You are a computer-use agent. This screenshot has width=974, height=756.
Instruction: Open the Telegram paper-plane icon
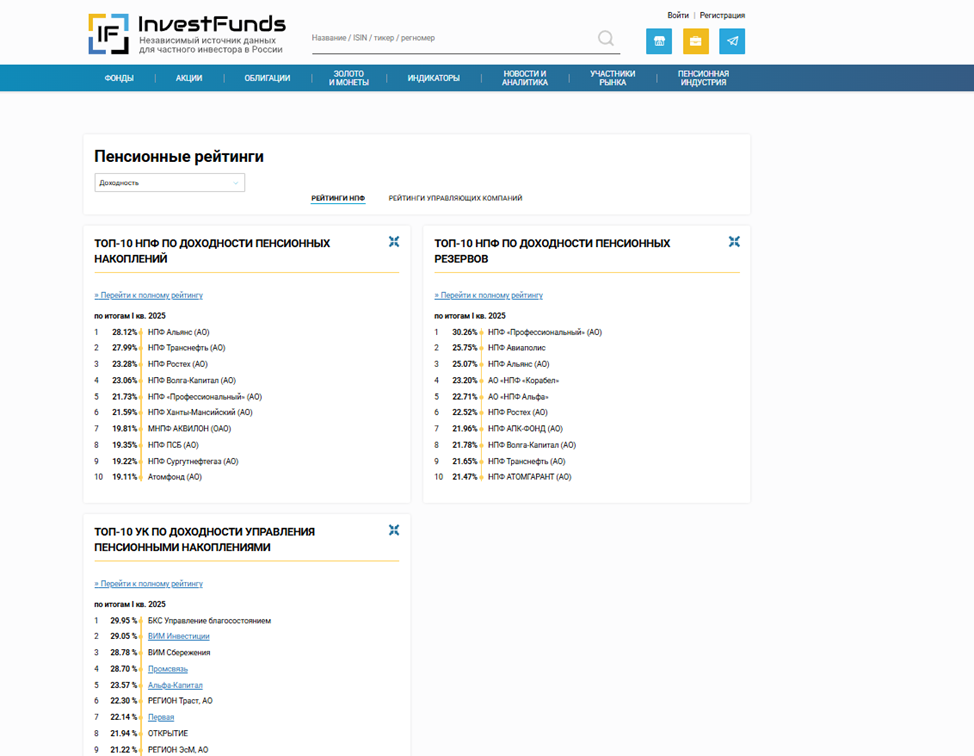[x=732, y=41]
